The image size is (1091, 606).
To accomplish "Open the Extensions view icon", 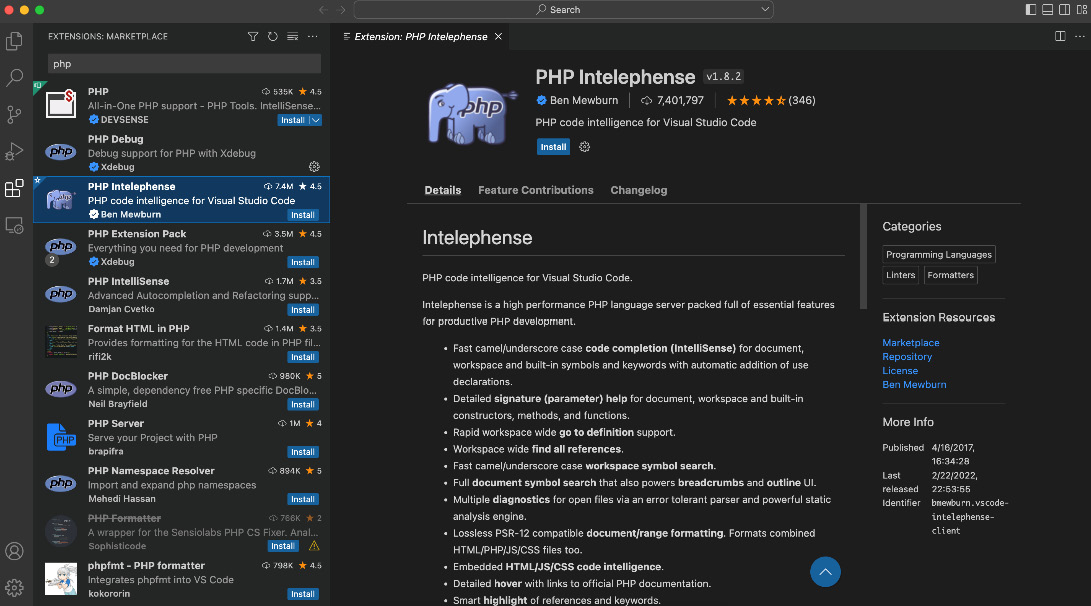I will point(14,189).
